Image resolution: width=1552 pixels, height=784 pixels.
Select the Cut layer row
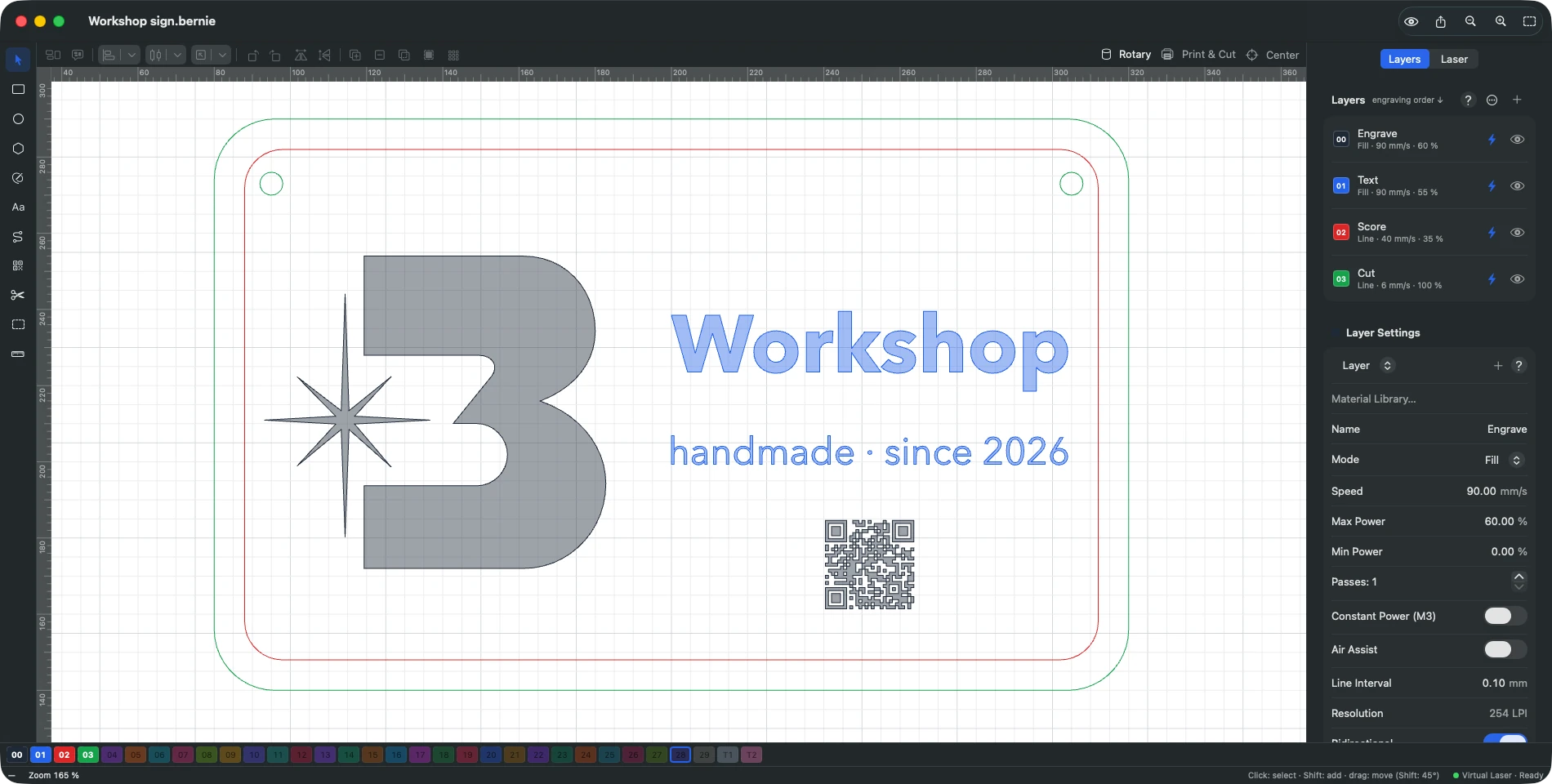(x=1429, y=279)
